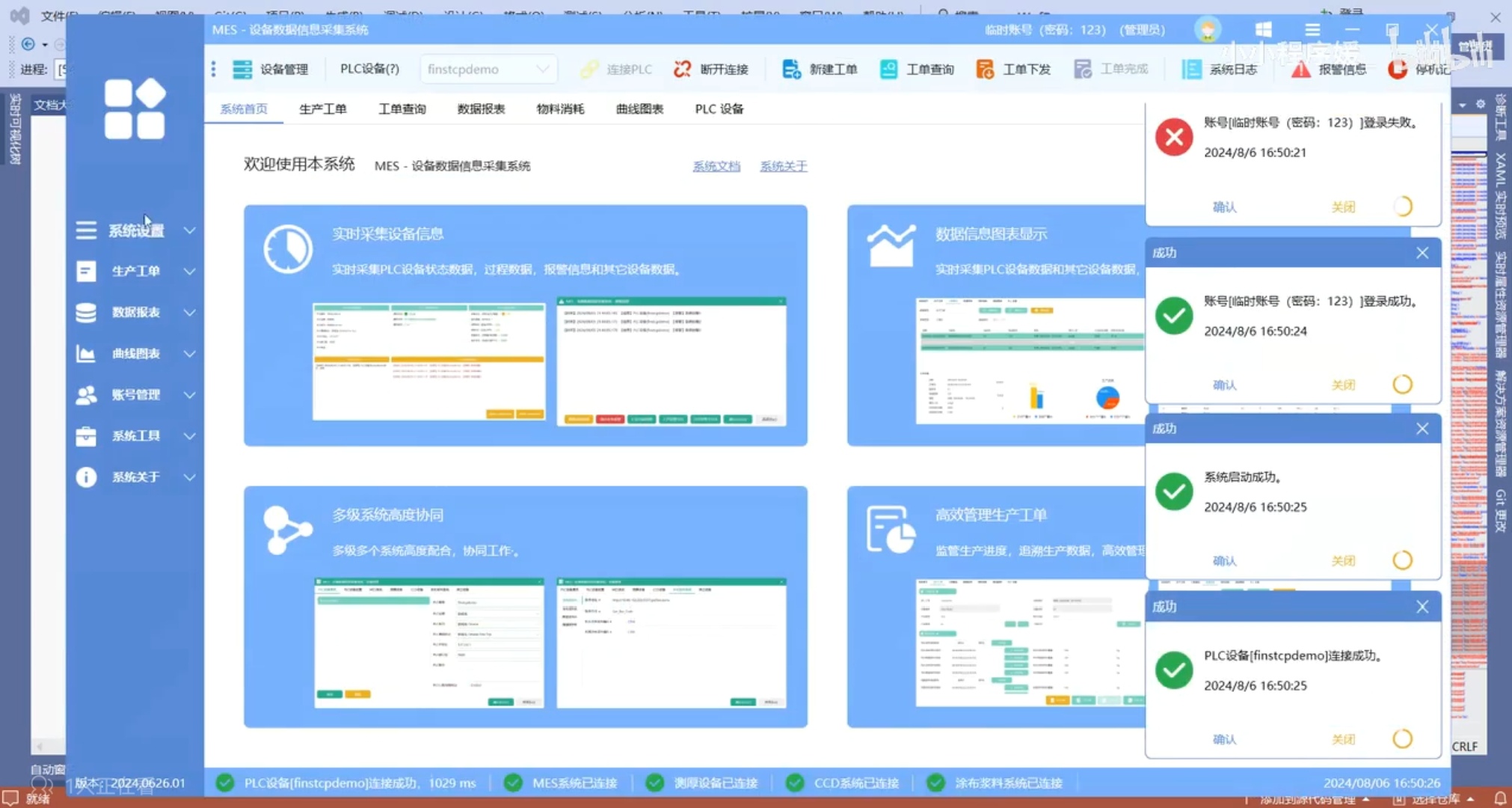Screen dimensions: 1512x808
Task: Click the 报警信息 warning icon
Action: click(1300, 69)
